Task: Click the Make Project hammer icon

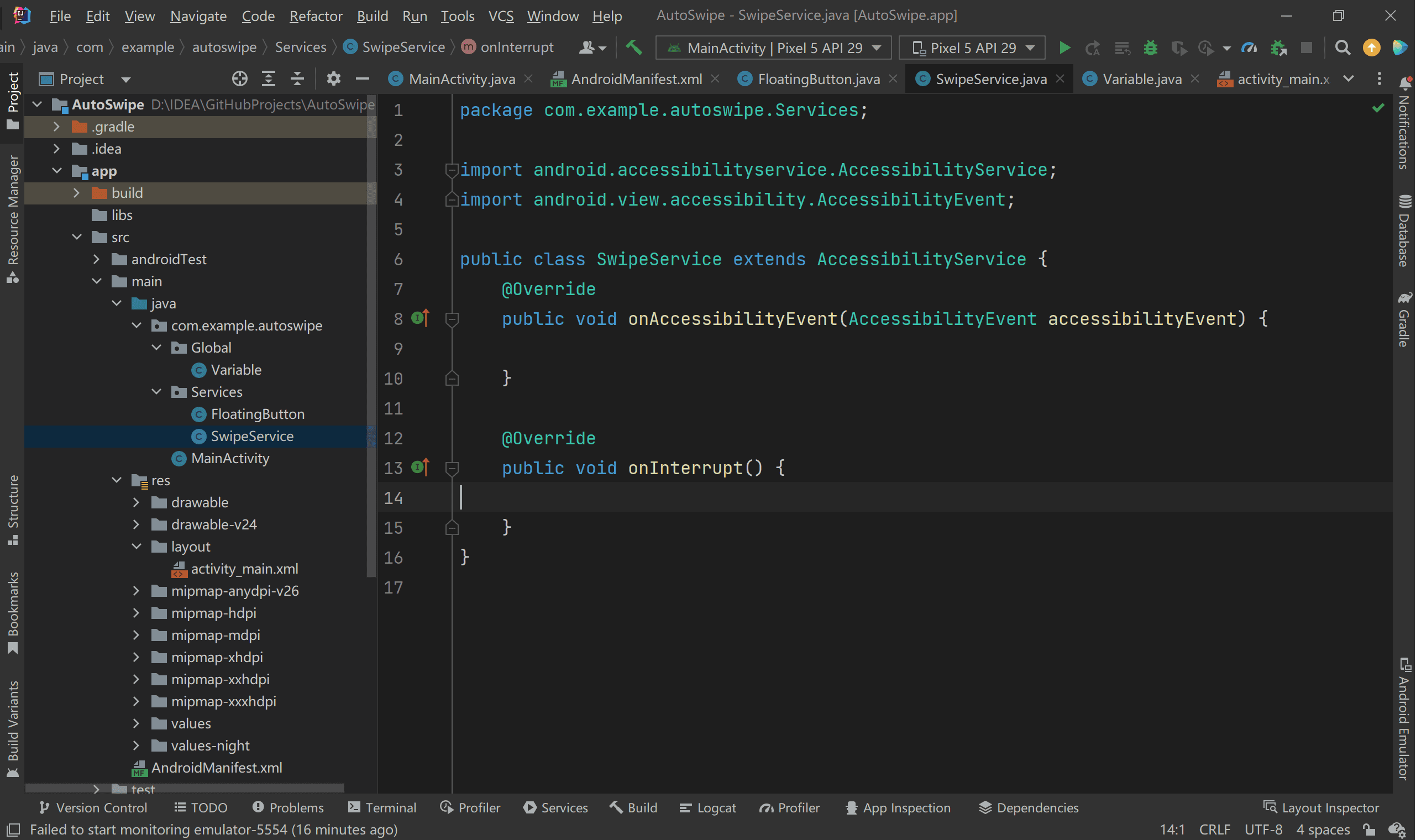Action: pos(634,48)
